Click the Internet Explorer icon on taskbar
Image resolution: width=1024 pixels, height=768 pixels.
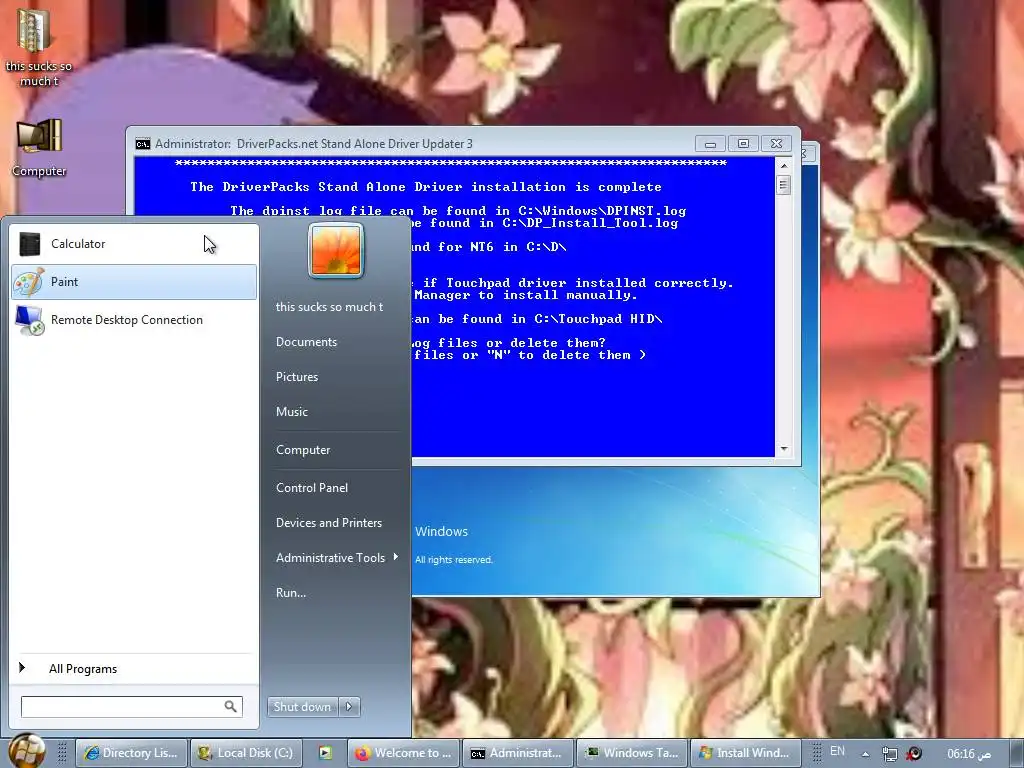pyautogui.click(x=91, y=753)
